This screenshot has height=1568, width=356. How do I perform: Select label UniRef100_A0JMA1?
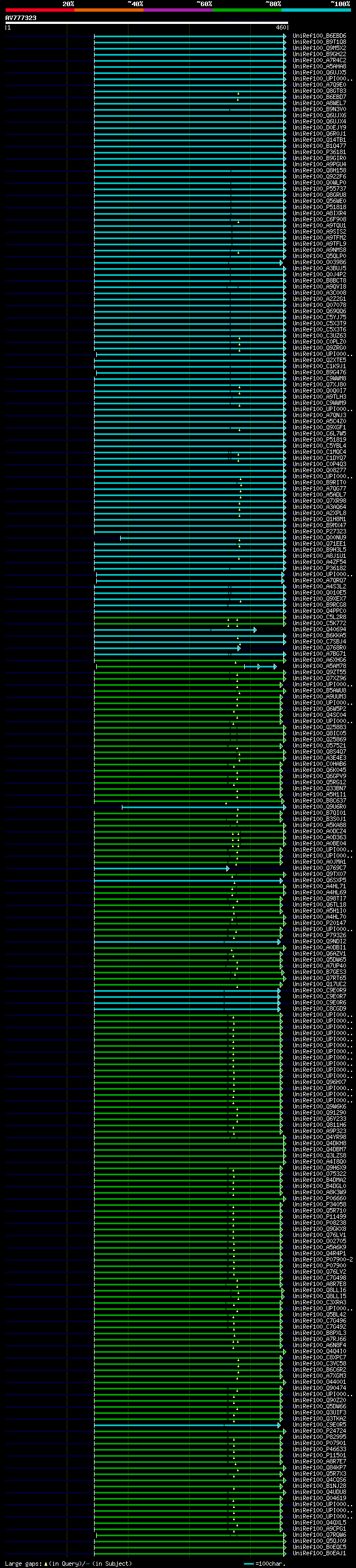coord(319,862)
